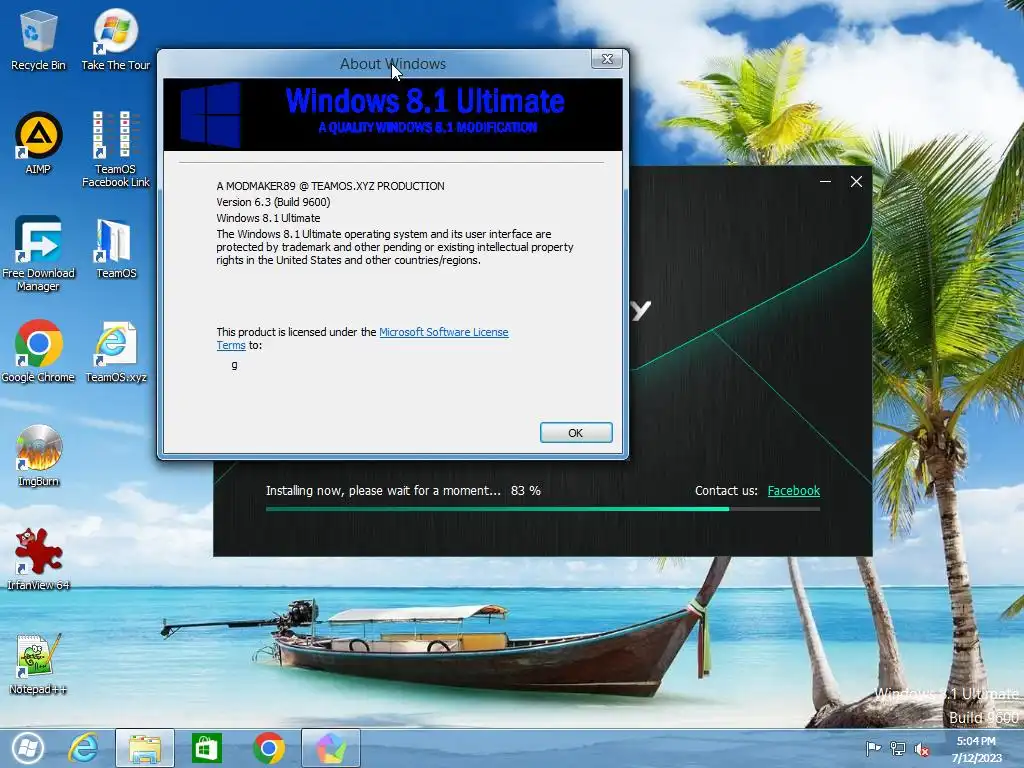1024x768 pixels.
Task: Click OK in About Windows dialog
Action: point(576,432)
